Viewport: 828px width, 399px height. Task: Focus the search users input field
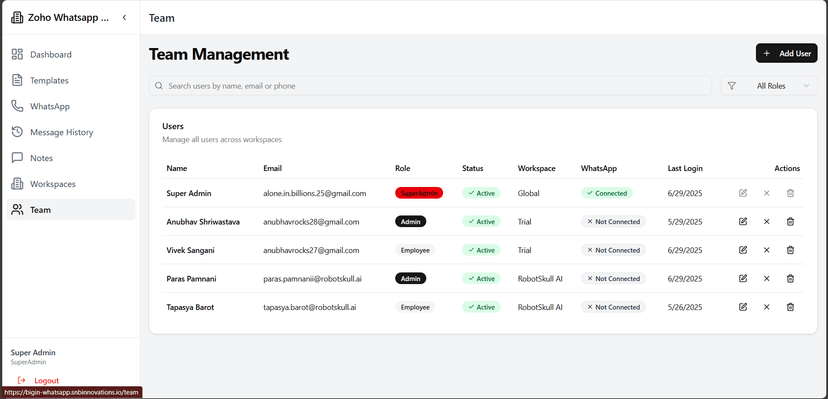click(x=430, y=86)
